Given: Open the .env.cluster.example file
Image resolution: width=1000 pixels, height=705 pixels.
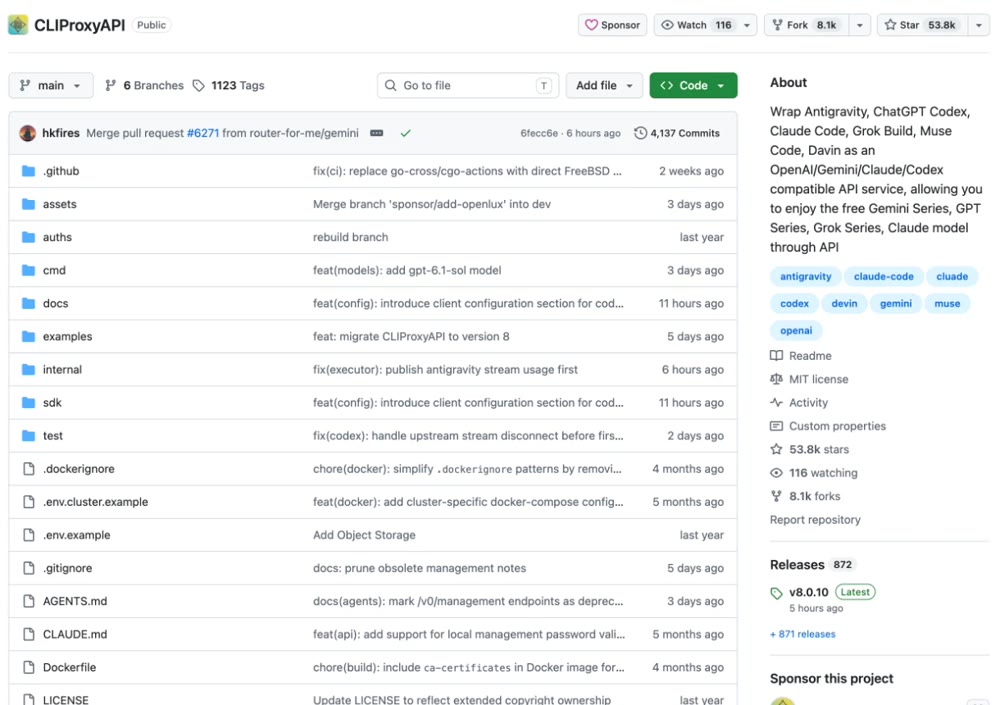Looking at the screenshot, I should [x=96, y=502].
